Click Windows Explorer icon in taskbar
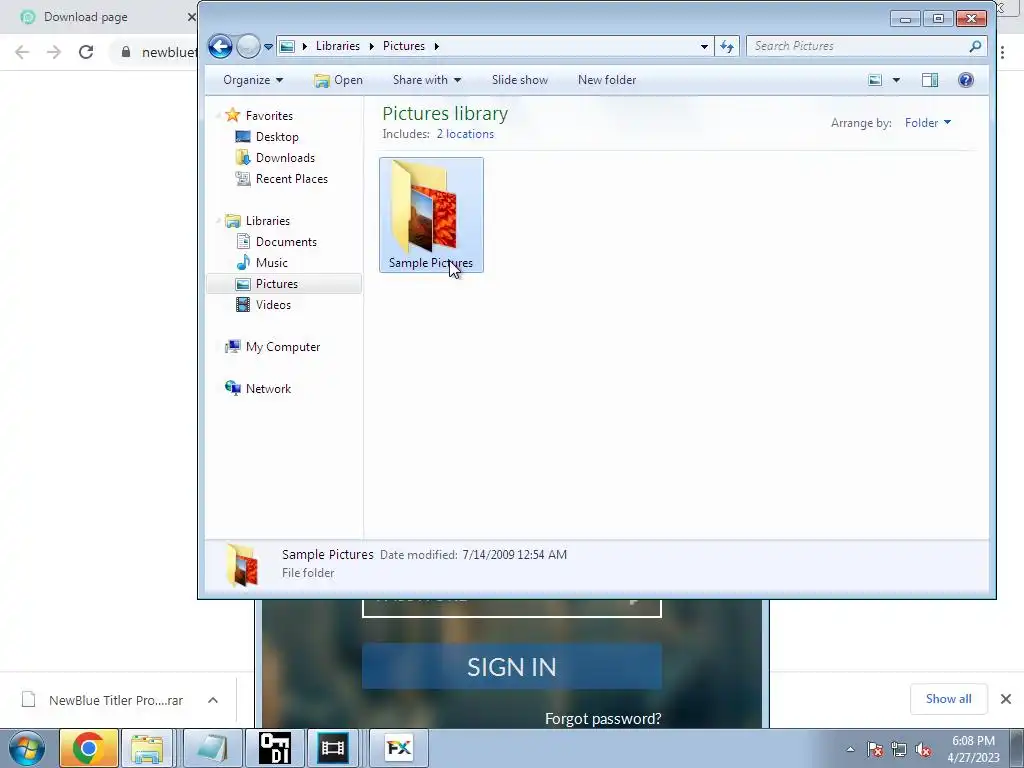Image resolution: width=1024 pixels, height=768 pixels. point(147,748)
